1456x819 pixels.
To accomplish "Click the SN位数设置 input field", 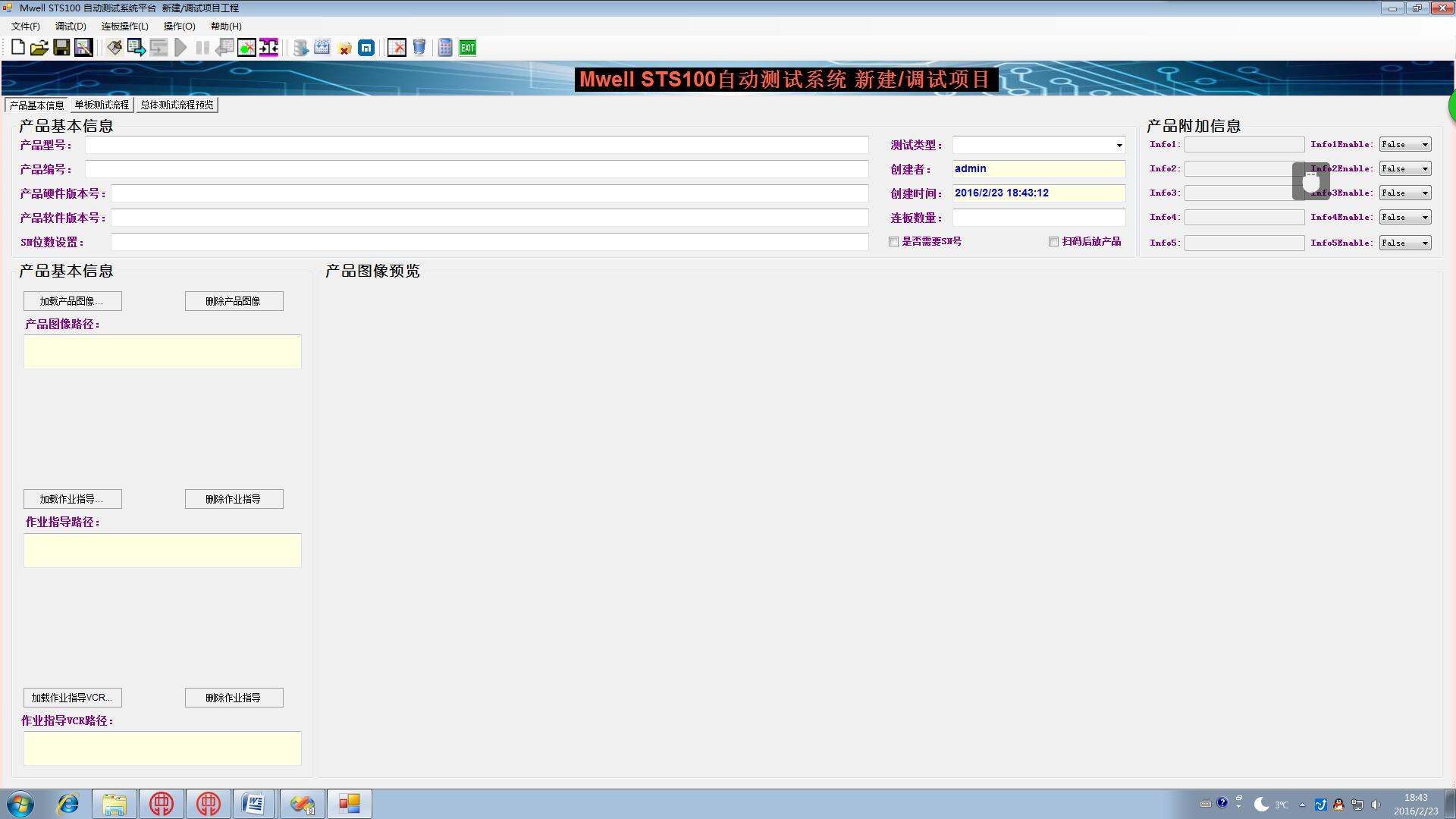I will 490,242.
